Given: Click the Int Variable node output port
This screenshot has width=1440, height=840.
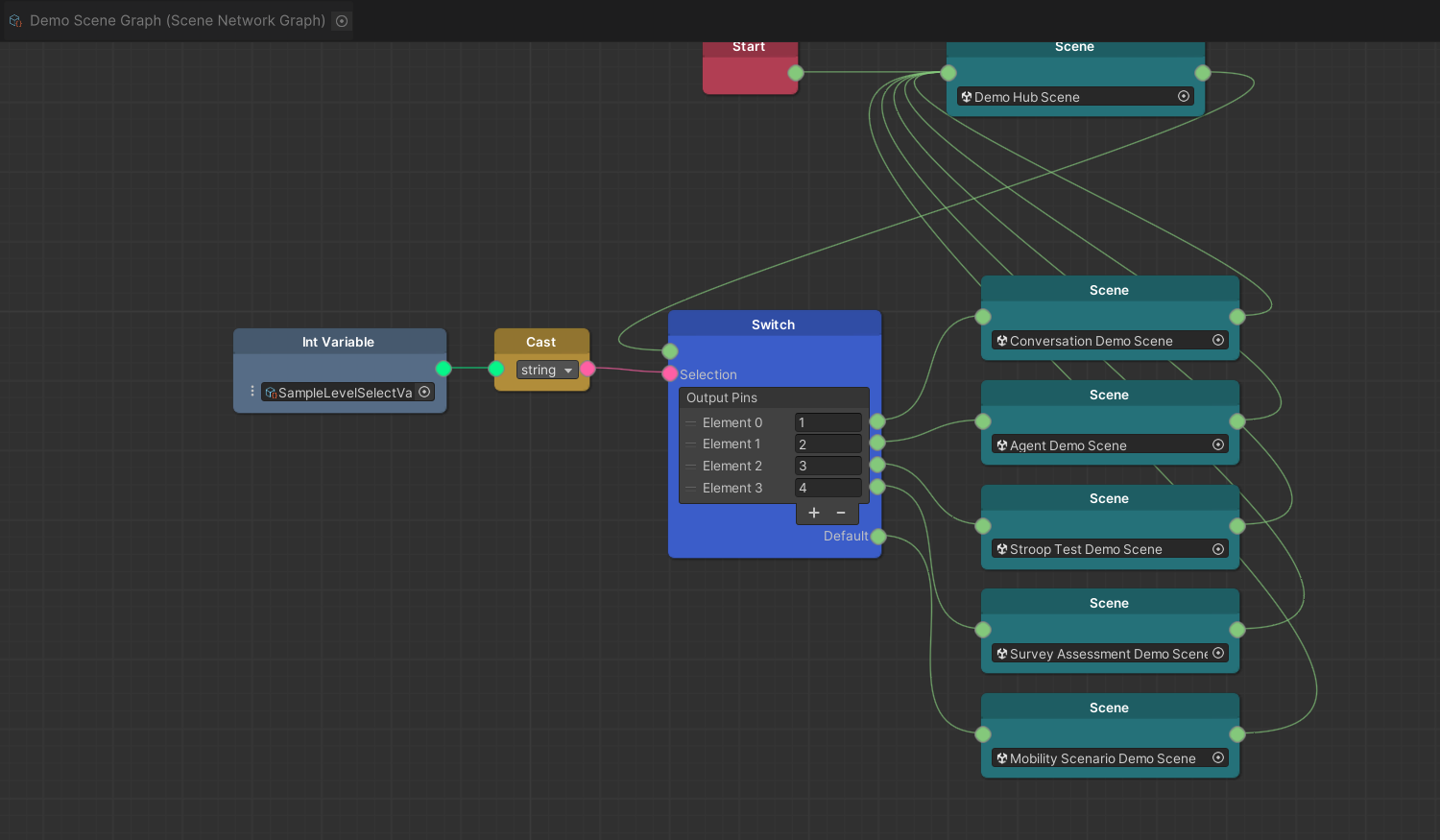Looking at the screenshot, I should 444,369.
